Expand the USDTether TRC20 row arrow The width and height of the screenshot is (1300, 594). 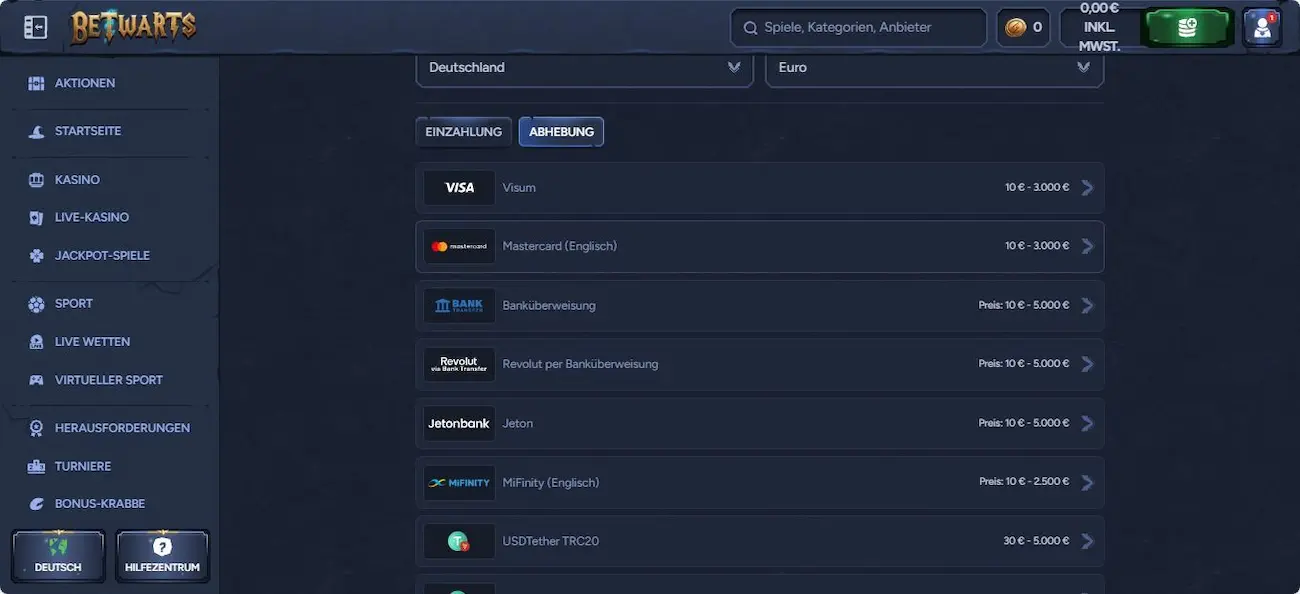click(1088, 541)
